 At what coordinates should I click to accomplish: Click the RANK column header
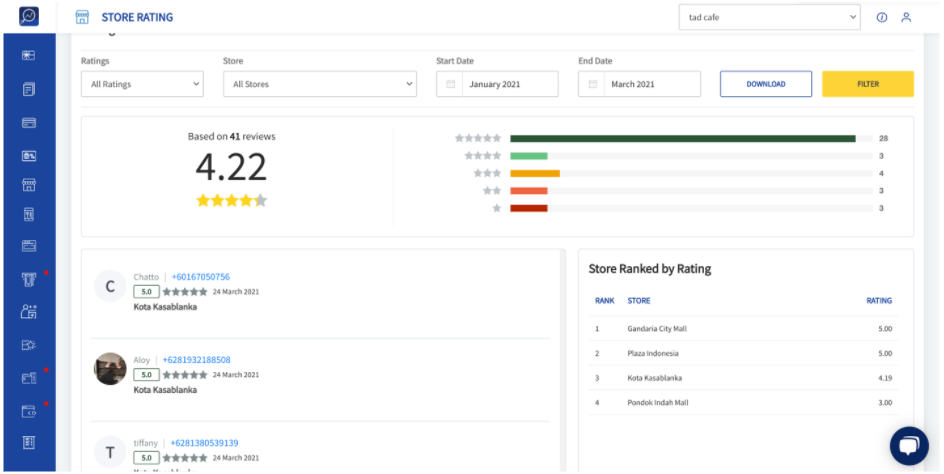click(x=604, y=301)
